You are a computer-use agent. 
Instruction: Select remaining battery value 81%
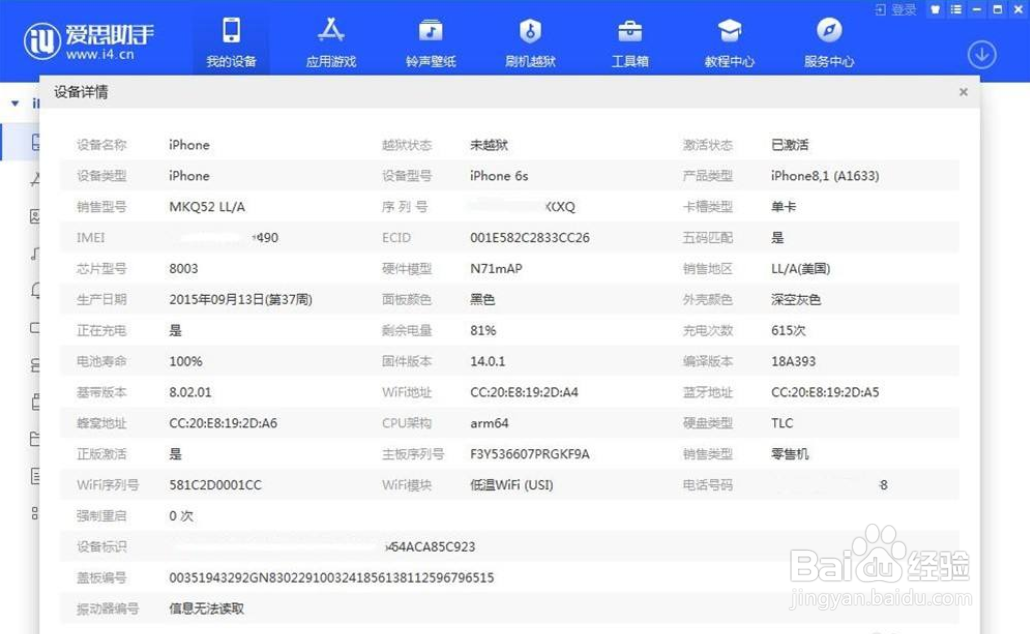coord(483,330)
